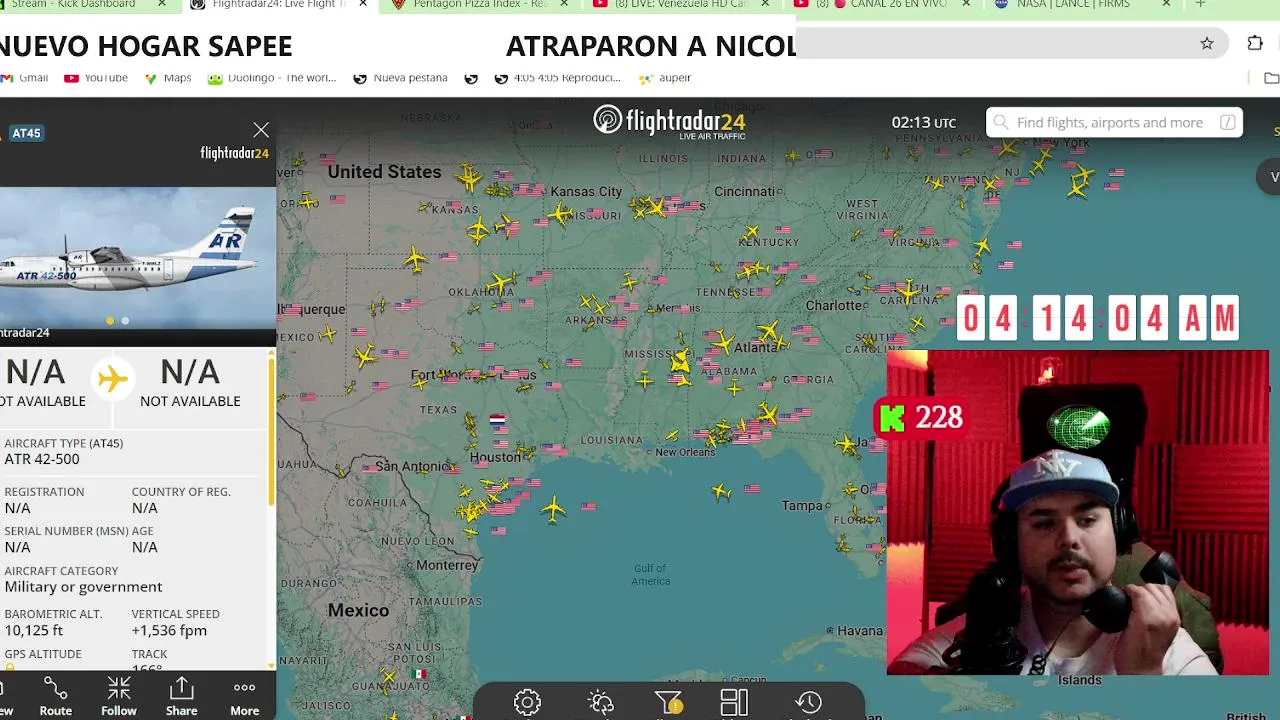Click the +1,536 fpm vertical speed value
1280x720 pixels.
[x=169, y=630]
